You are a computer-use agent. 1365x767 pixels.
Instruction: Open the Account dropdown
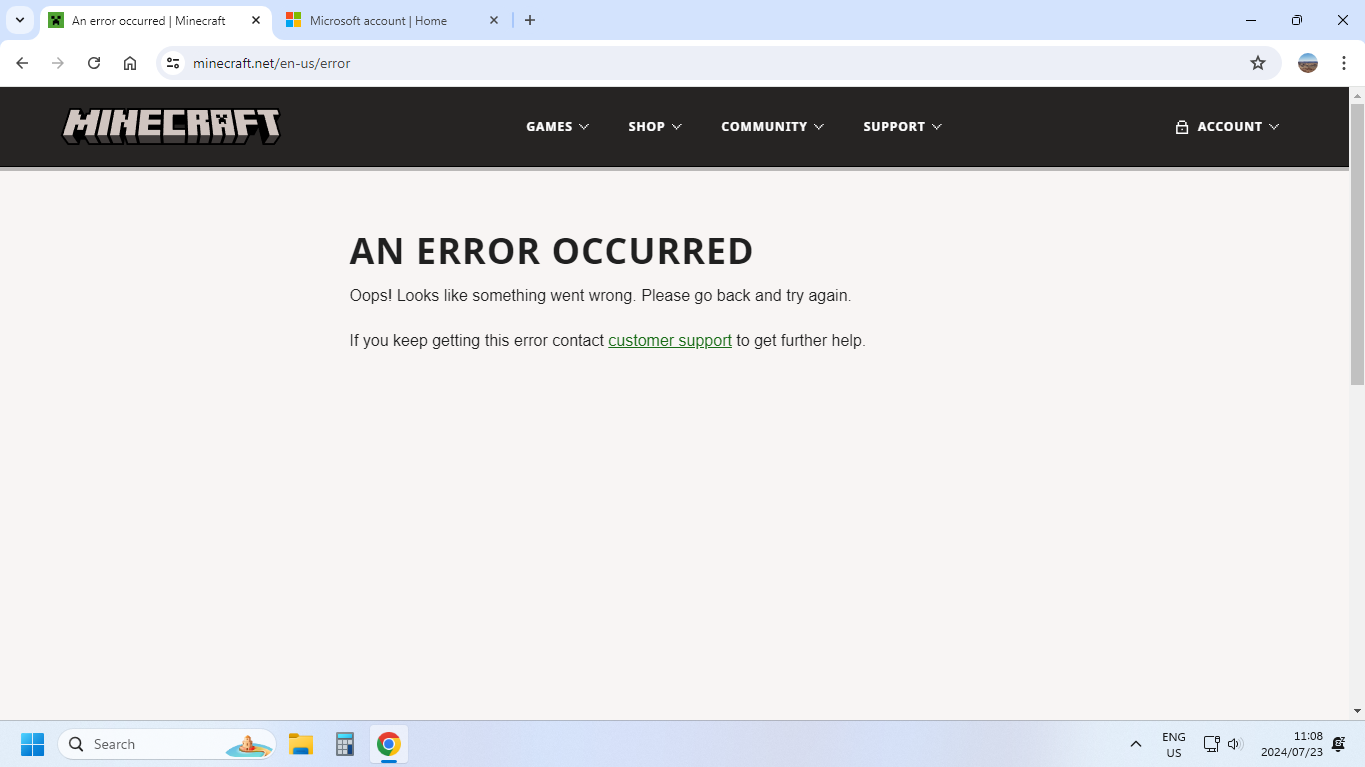[x=1227, y=127]
